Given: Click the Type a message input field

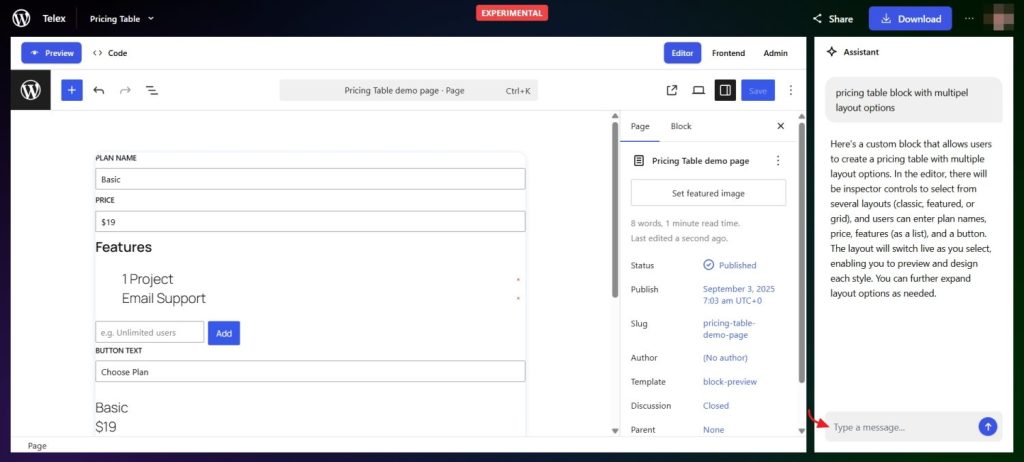Looking at the screenshot, I should [900, 427].
